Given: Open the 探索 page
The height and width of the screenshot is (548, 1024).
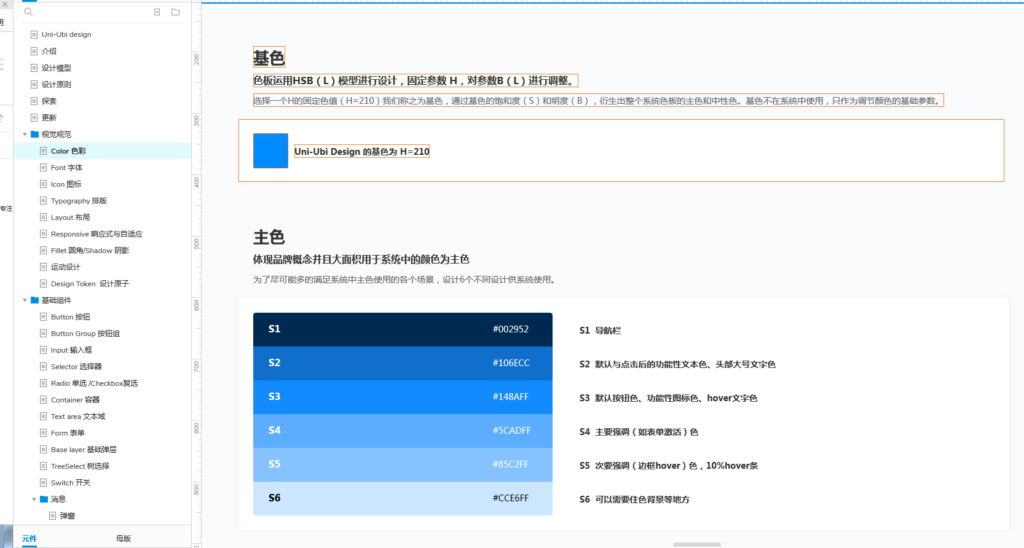Looking at the screenshot, I should [49, 101].
